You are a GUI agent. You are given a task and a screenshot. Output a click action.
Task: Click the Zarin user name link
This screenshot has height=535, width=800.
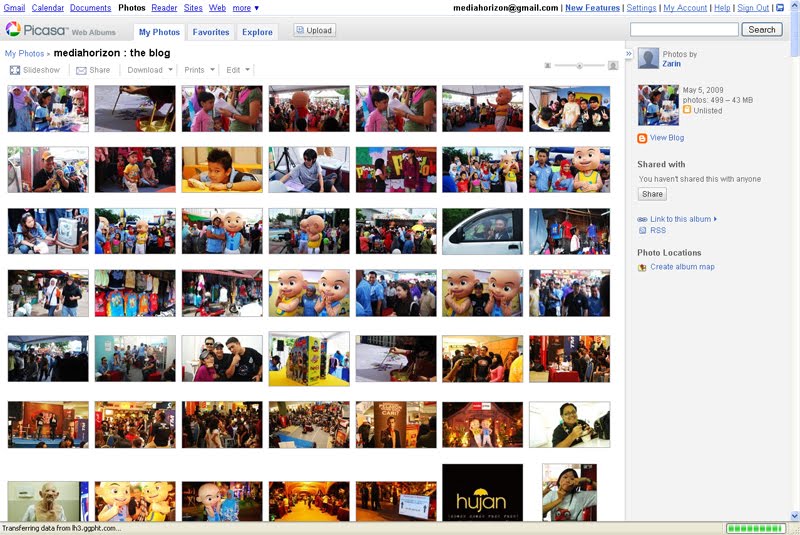tap(671, 64)
